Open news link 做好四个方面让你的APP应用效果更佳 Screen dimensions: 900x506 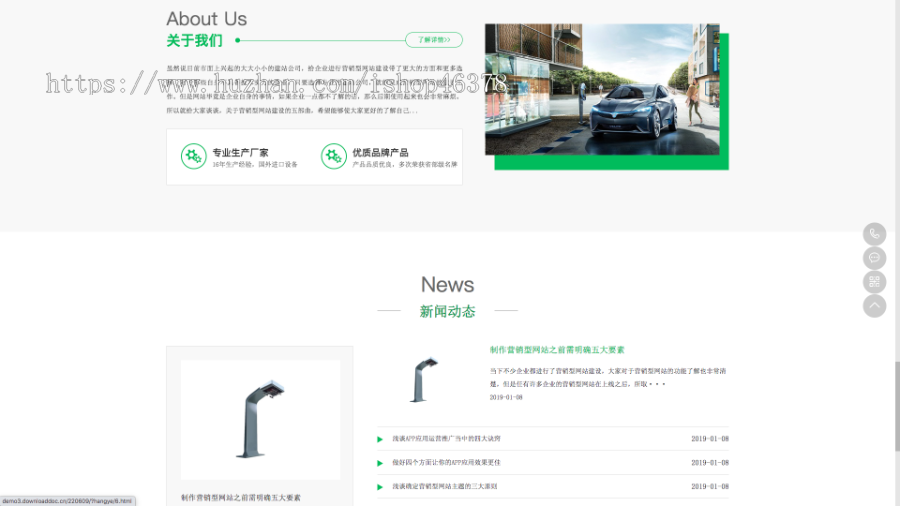pos(446,462)
